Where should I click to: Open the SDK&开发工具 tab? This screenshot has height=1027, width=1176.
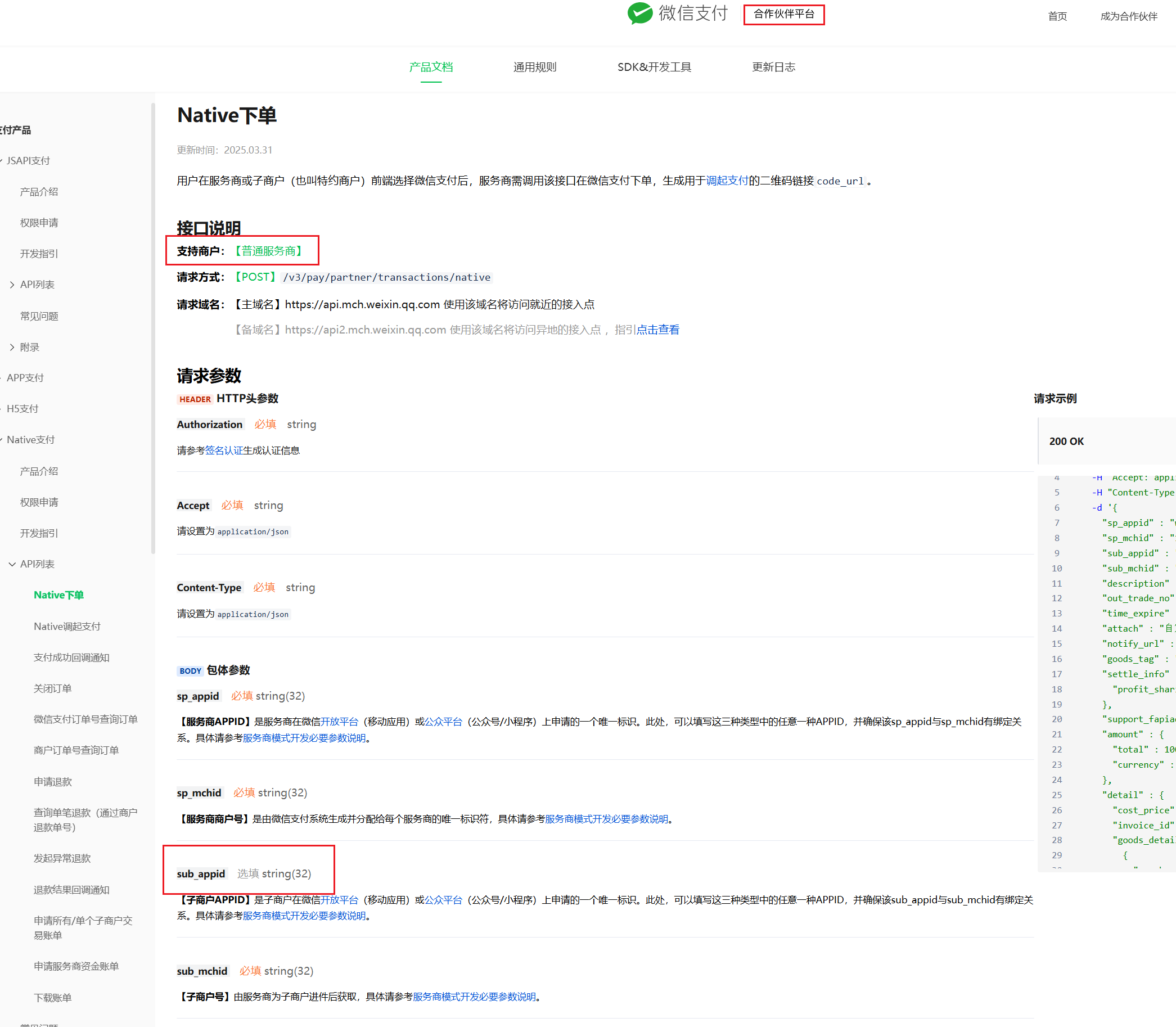654,67
